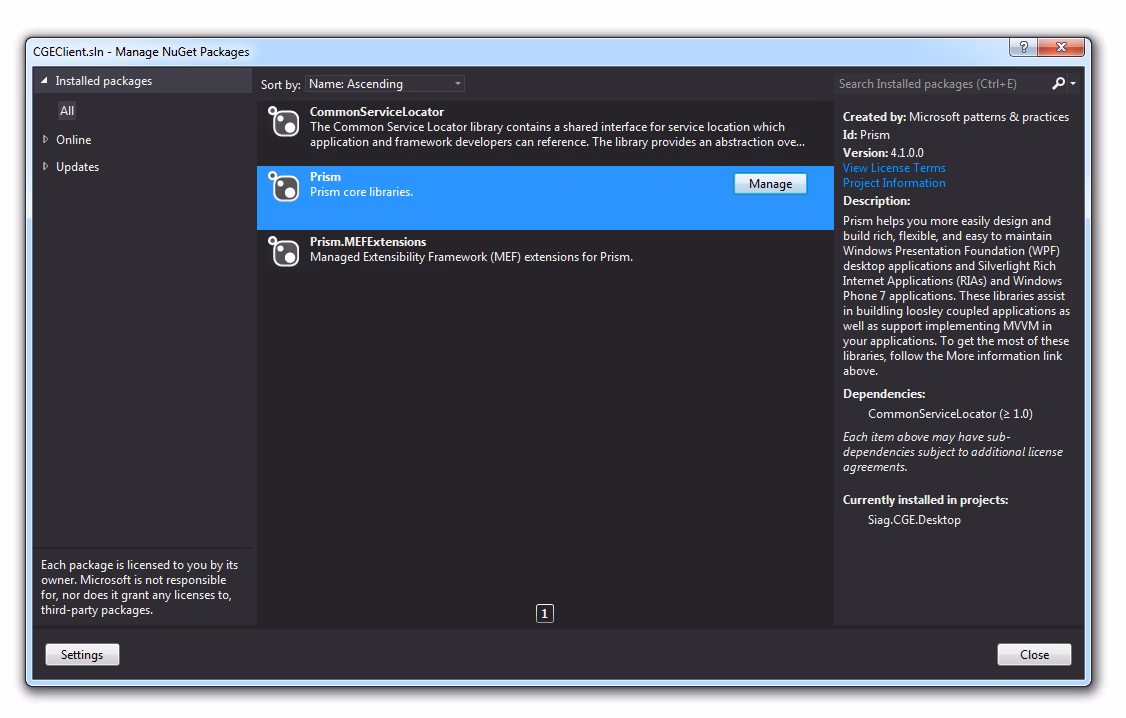Screen dimensions: 1126x718
Task: Select the Online tree item
Action: click(x=73, y=140)
